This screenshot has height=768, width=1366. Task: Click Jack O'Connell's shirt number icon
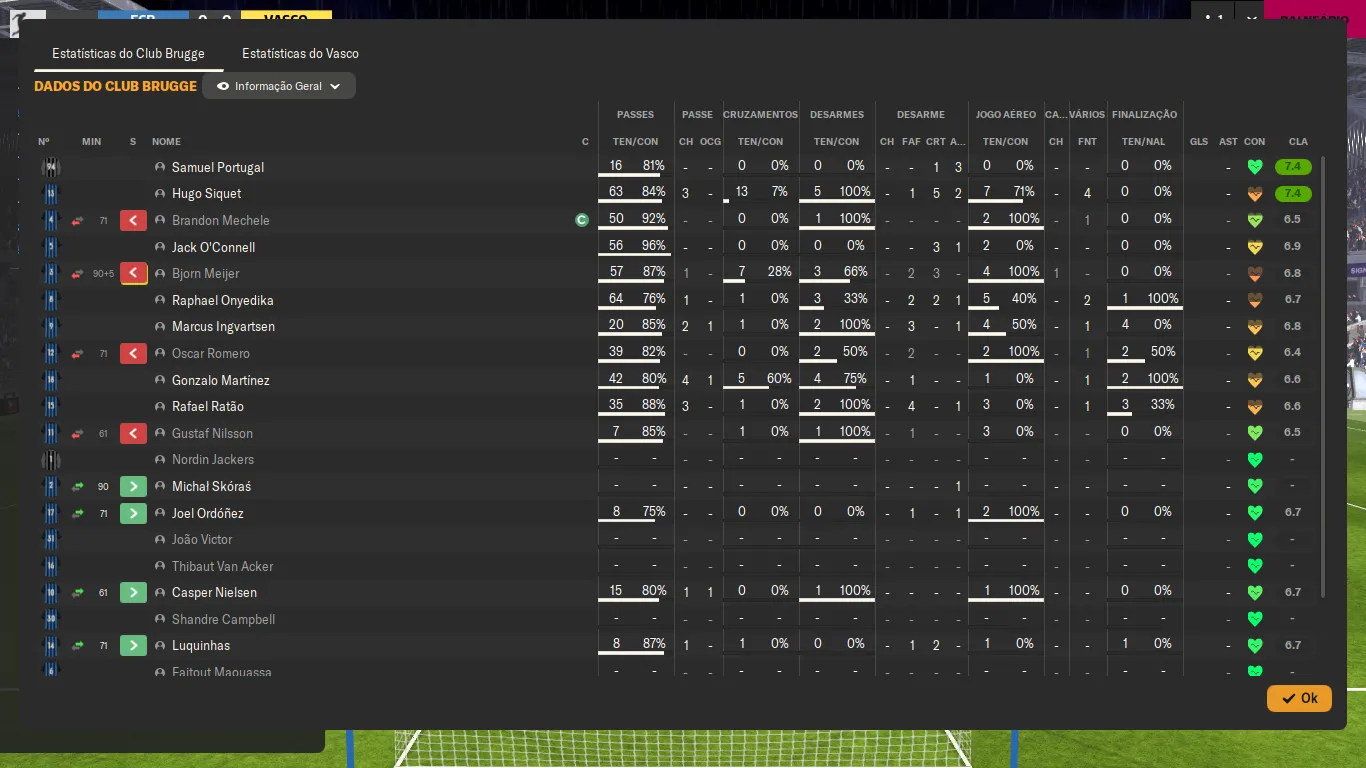pyautogui.click(x=51, y=247)
